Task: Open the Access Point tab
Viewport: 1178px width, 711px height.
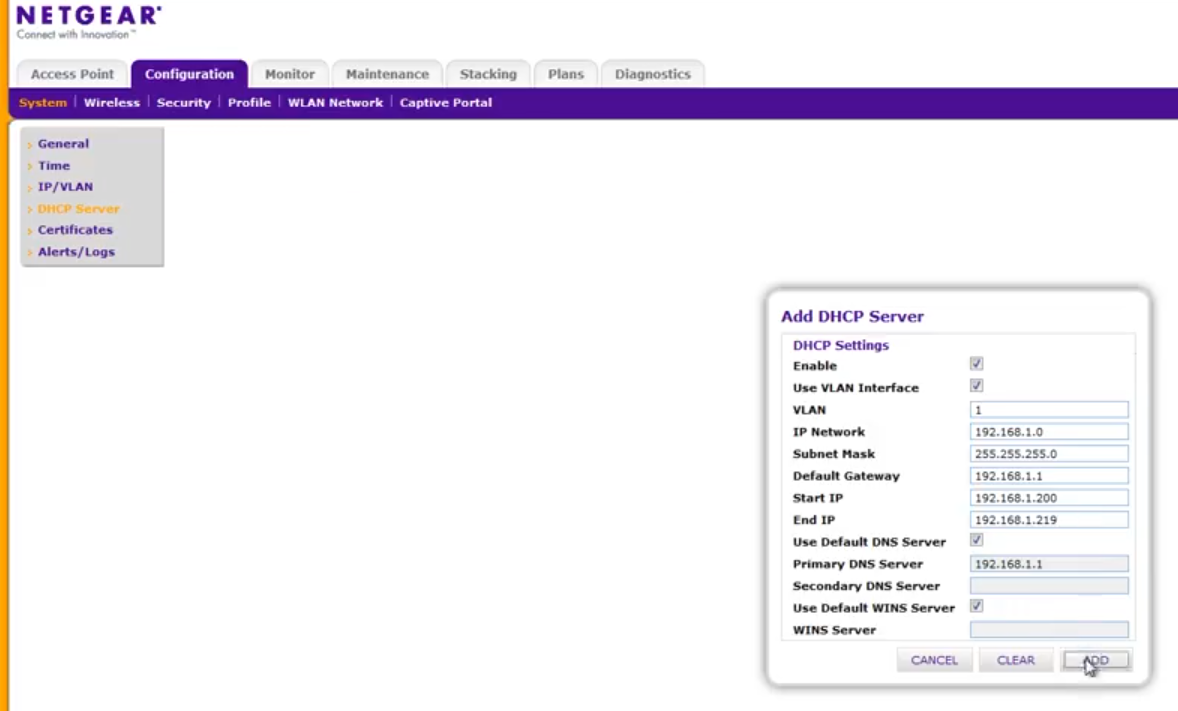Action: click(72, 74)
